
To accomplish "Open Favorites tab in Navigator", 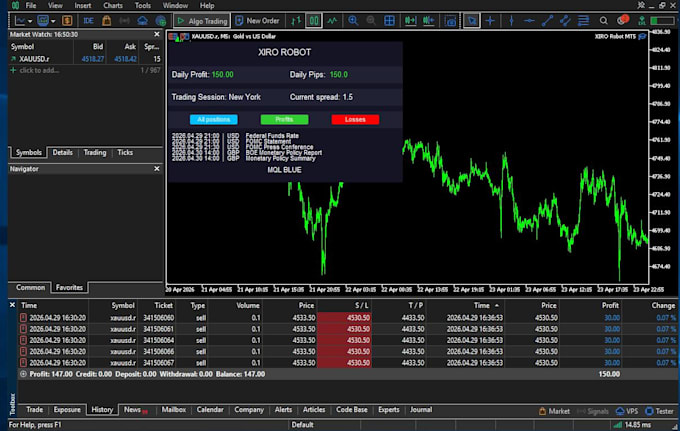I will click(x=69, y=287).
